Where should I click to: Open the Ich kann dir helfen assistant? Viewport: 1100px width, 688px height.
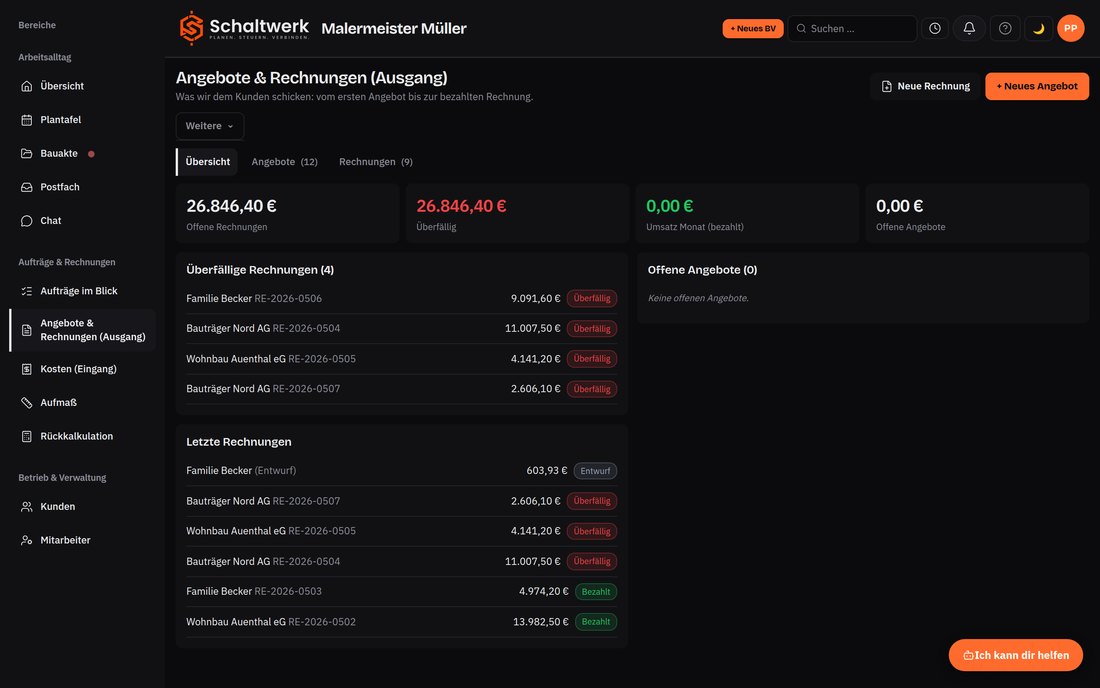1015,655
